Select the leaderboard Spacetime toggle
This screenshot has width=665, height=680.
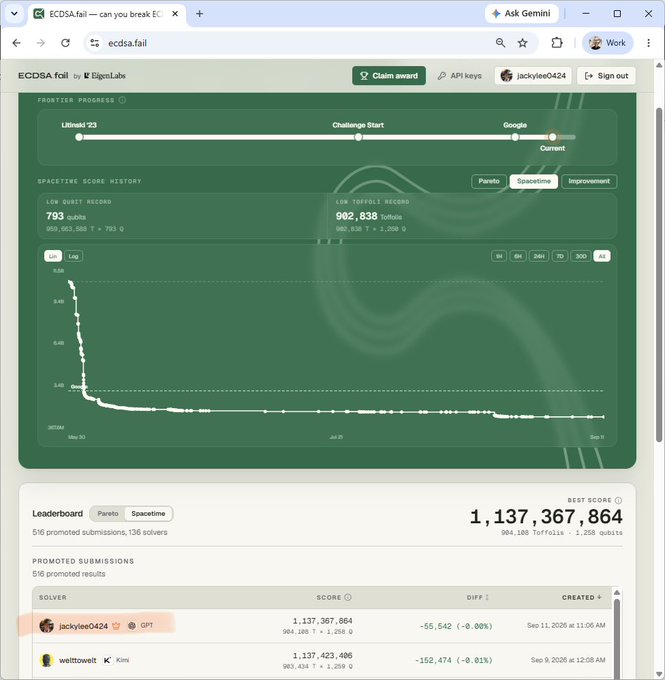tap(148, 514)
